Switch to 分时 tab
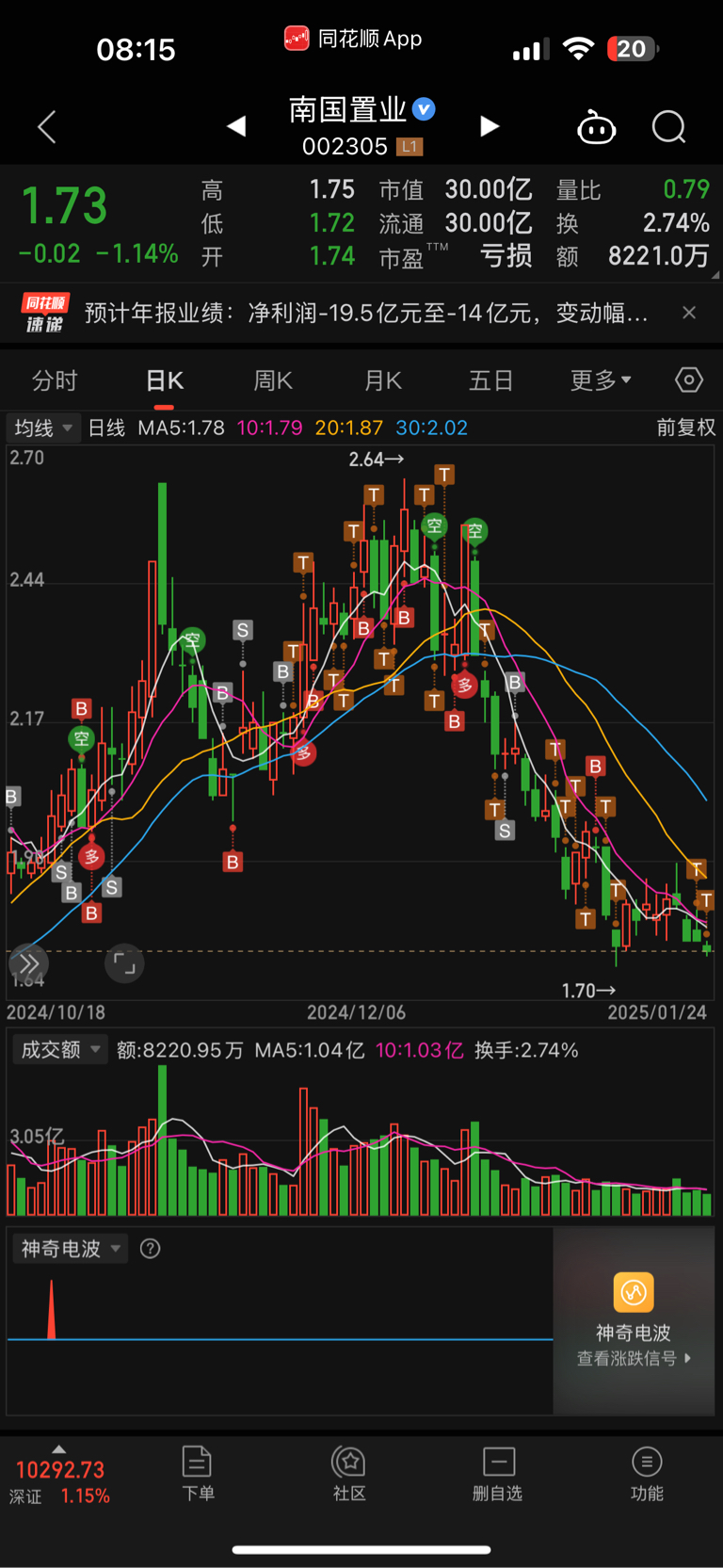This screenshot has width=723, height=1568. pos(55,380)
